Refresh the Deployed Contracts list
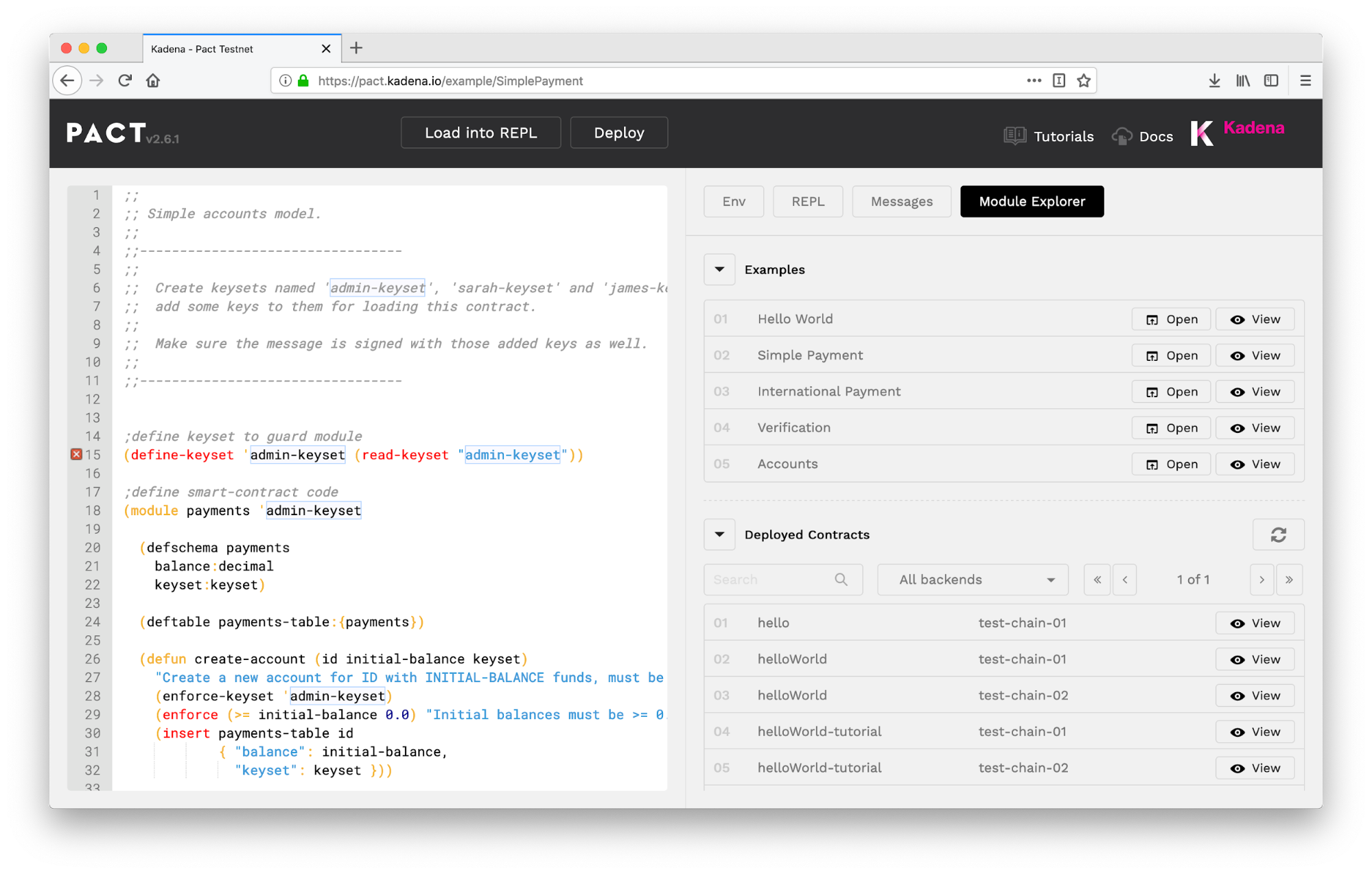This screenshot has height=874, width=1372. (x=1278, y=534)
